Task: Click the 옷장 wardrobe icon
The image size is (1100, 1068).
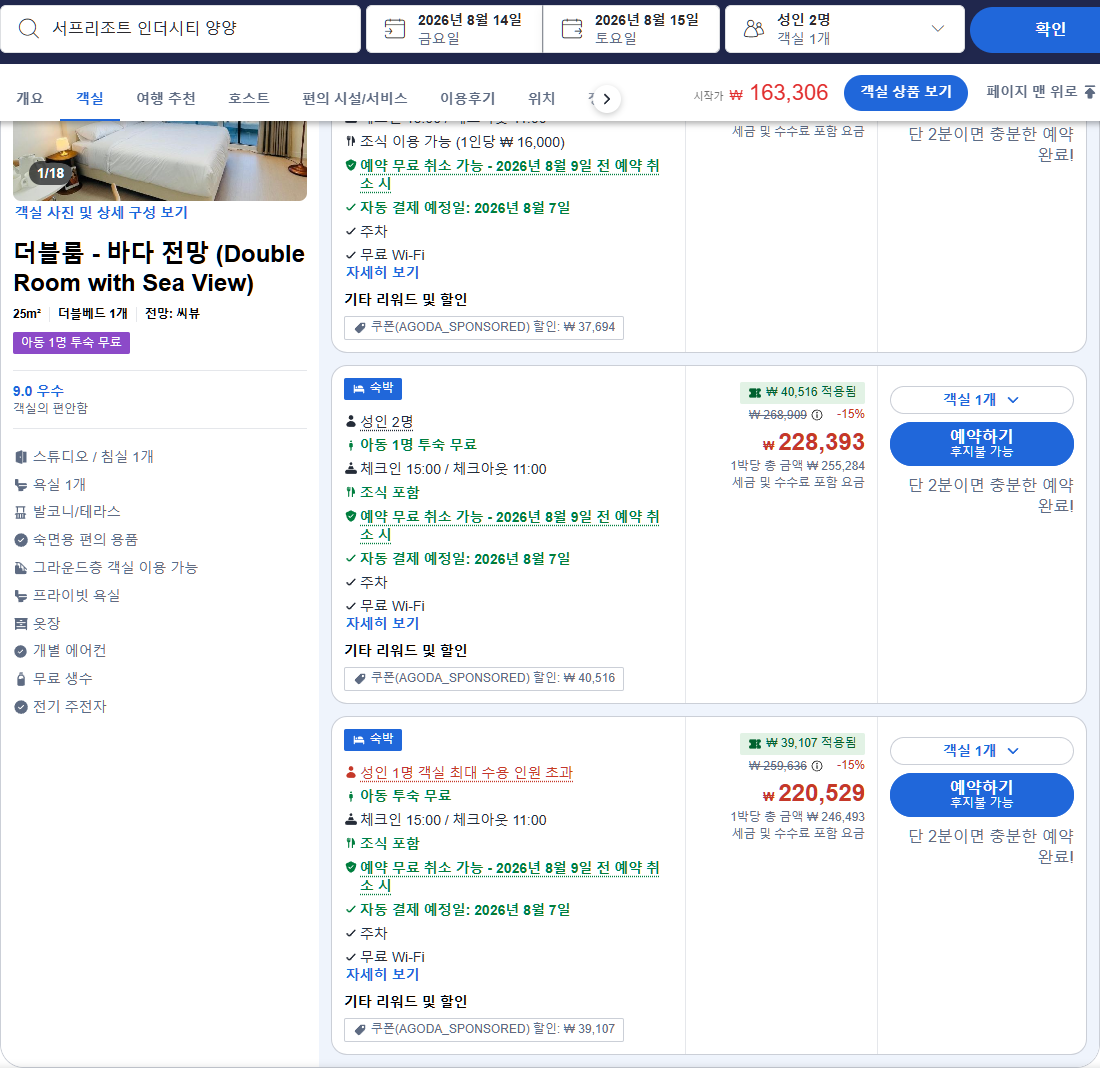Action: point(21,624)
